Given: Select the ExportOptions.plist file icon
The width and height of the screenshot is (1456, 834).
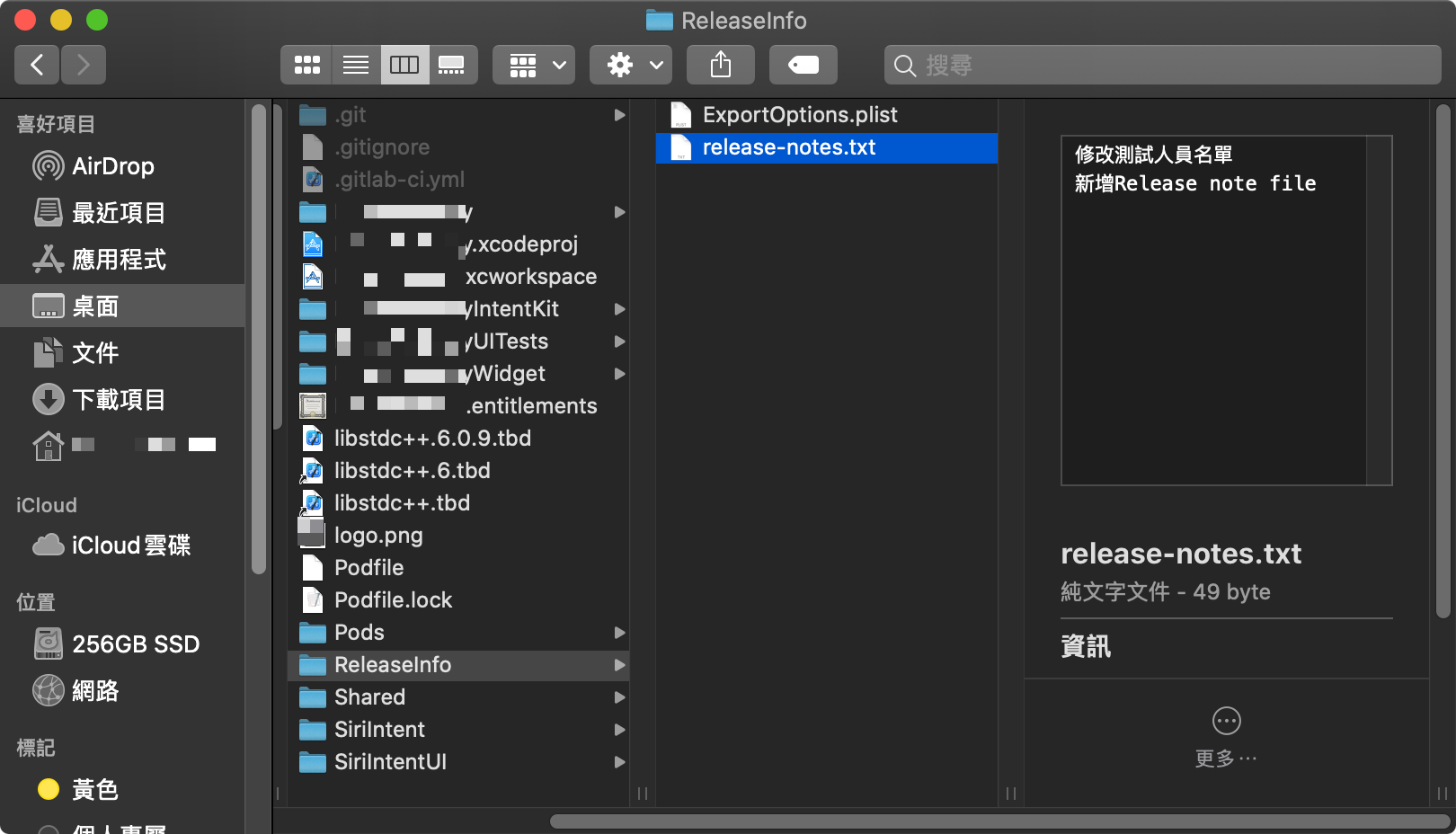Looking at the screenshot, I should [x=681, y=115].
